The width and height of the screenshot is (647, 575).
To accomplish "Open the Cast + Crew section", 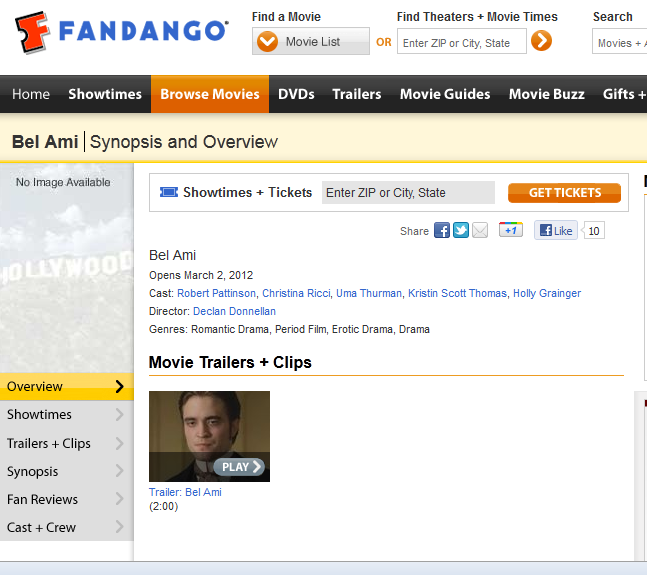I will pyautogui.click(x=66, y=527).
